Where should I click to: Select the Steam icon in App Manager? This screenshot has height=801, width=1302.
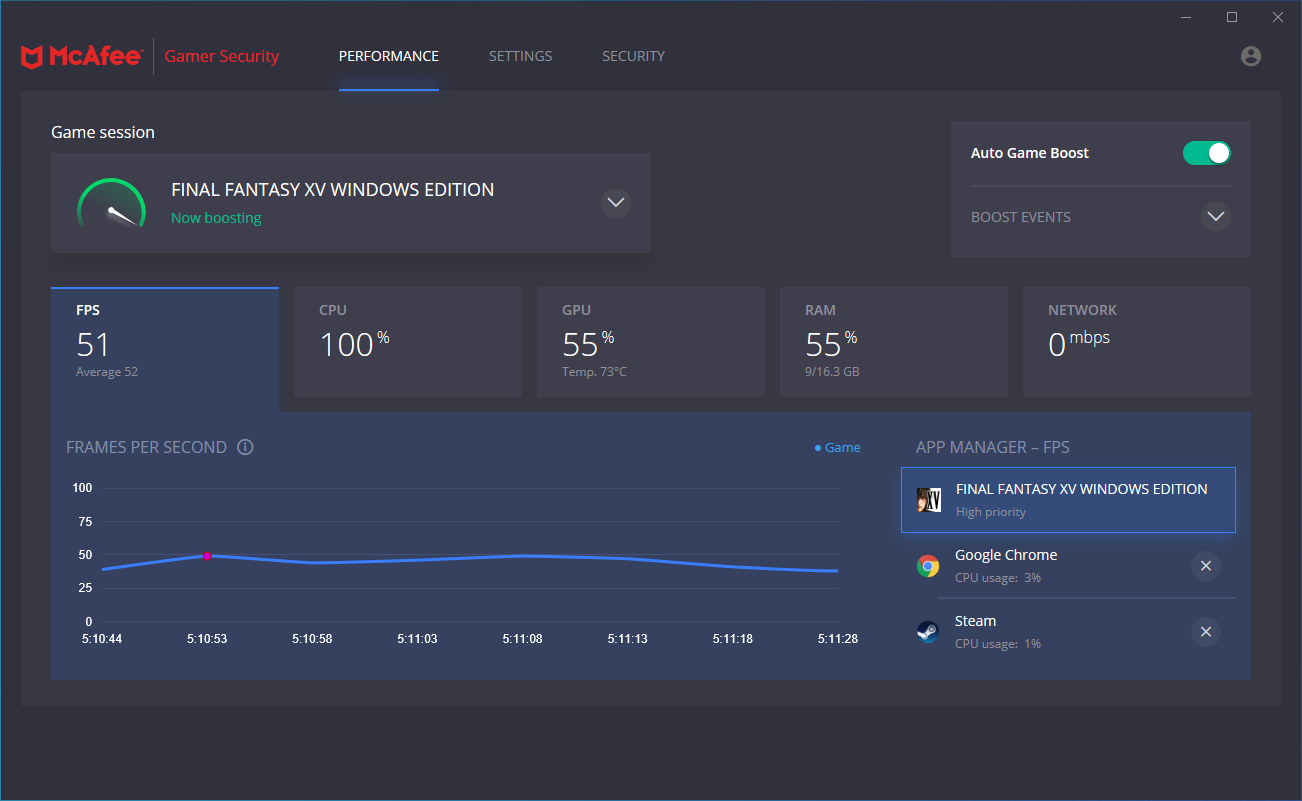coord(928,631)
